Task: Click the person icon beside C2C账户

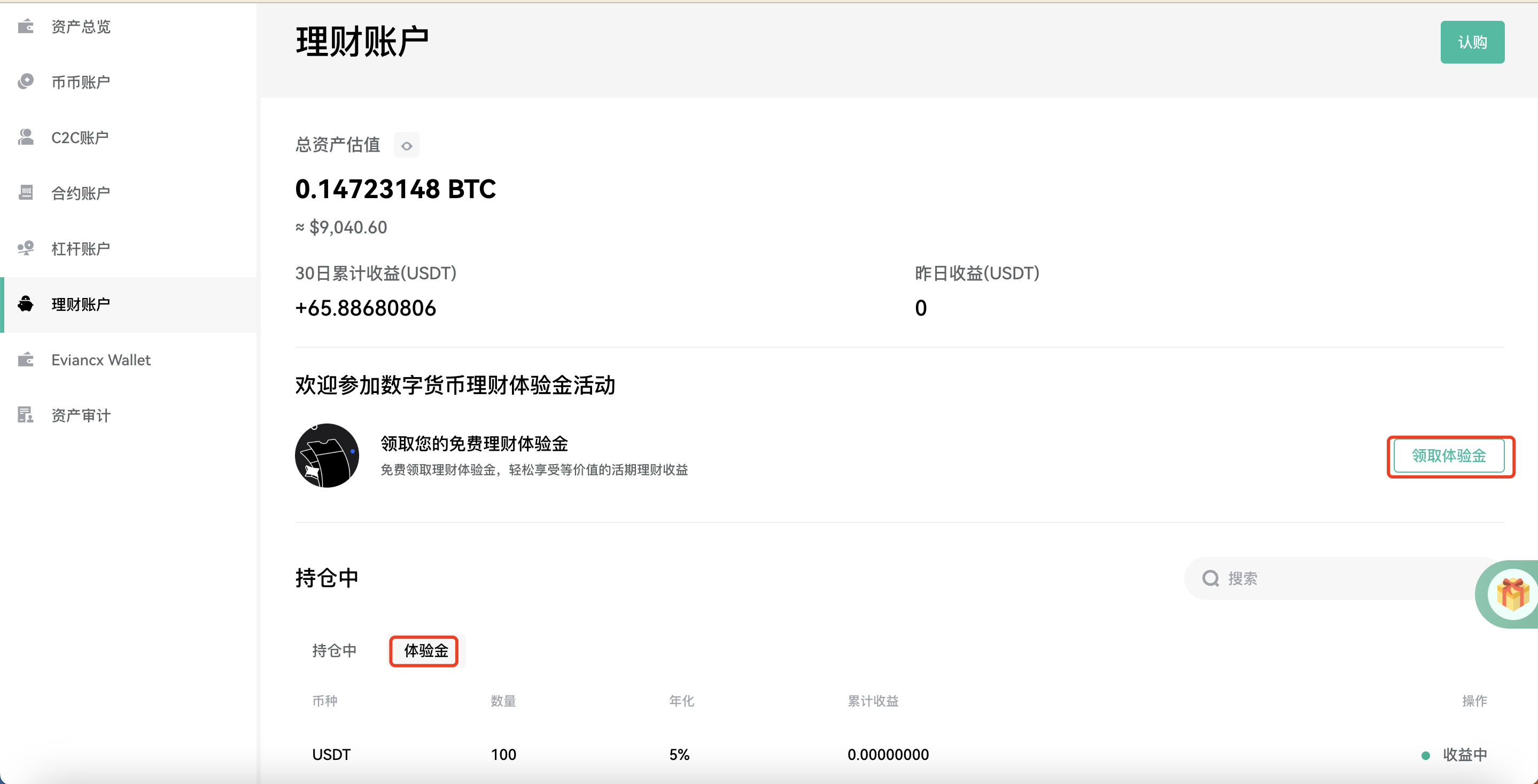Action: click(26, 137)
